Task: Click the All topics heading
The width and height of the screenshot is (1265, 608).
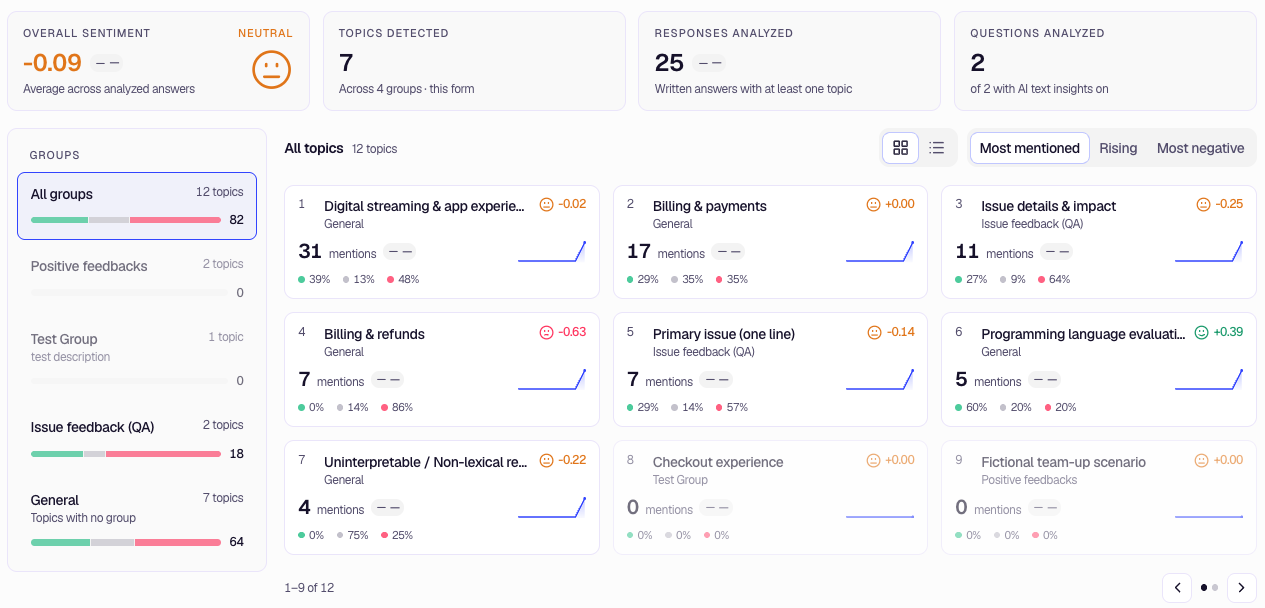Action: point(314,148)
